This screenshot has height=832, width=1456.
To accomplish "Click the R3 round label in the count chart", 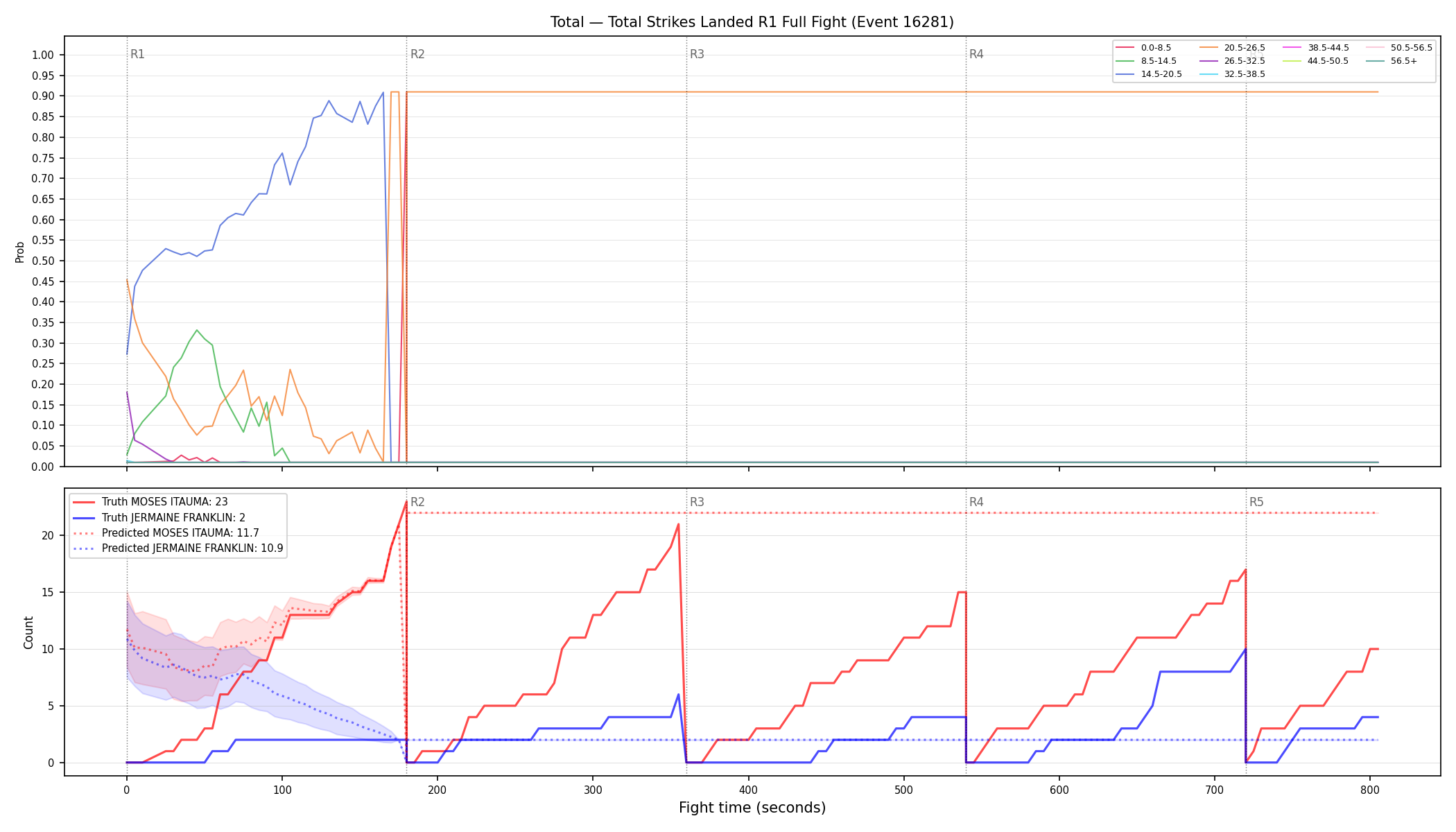I will (697, 502).
